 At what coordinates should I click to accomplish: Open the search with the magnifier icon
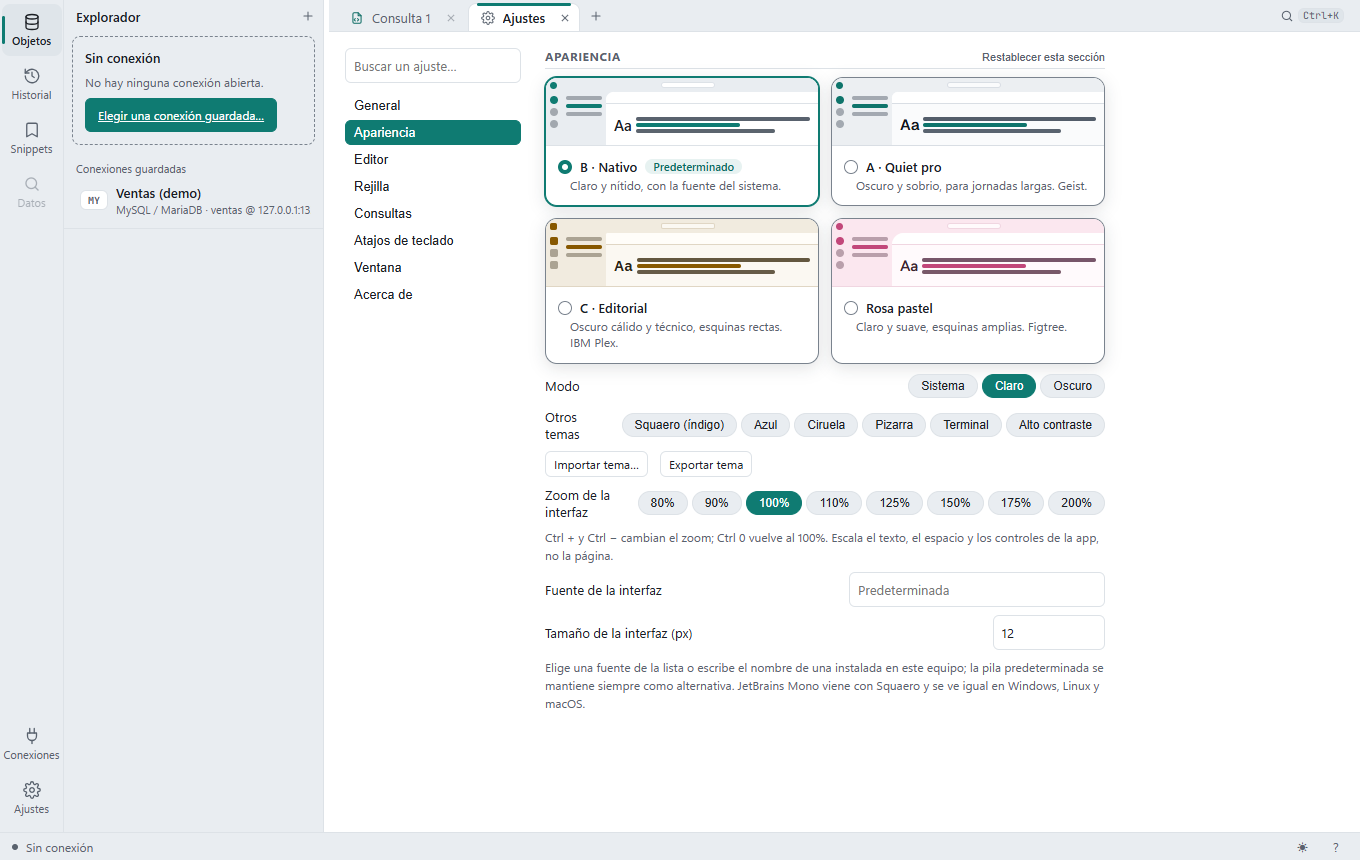[1287, 16]
